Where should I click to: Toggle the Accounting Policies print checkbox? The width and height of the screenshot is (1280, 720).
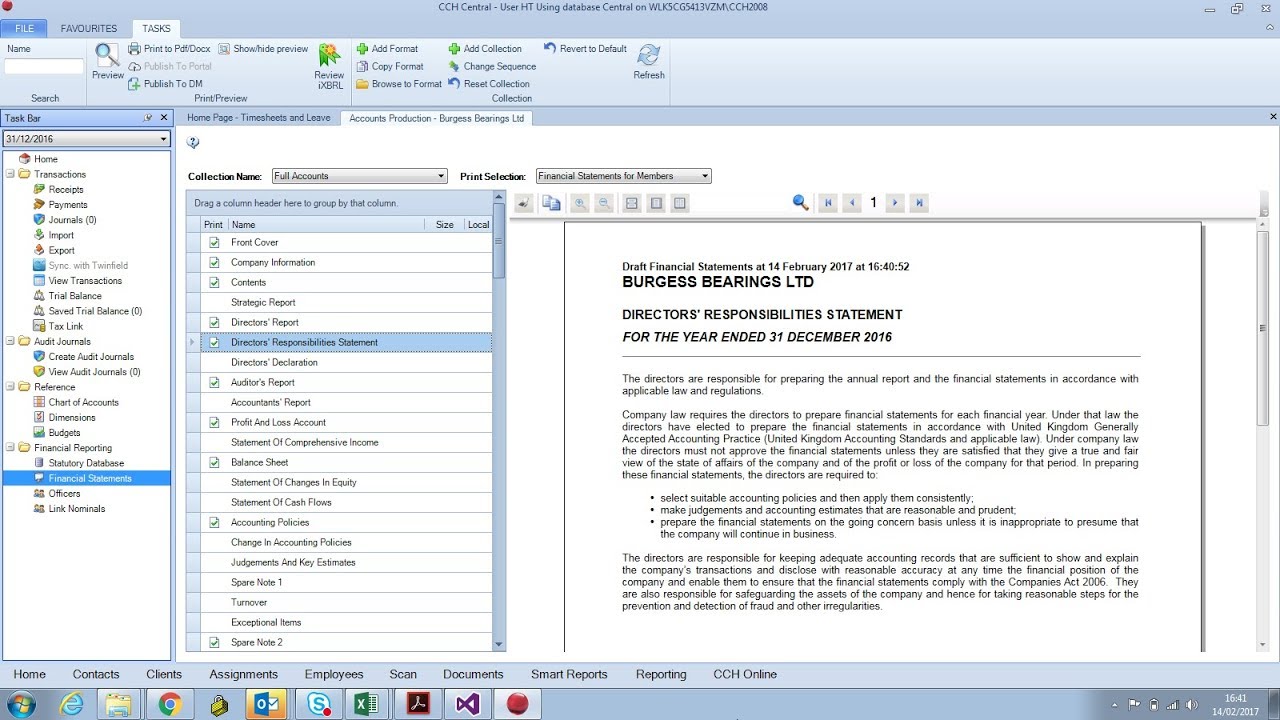214,522
